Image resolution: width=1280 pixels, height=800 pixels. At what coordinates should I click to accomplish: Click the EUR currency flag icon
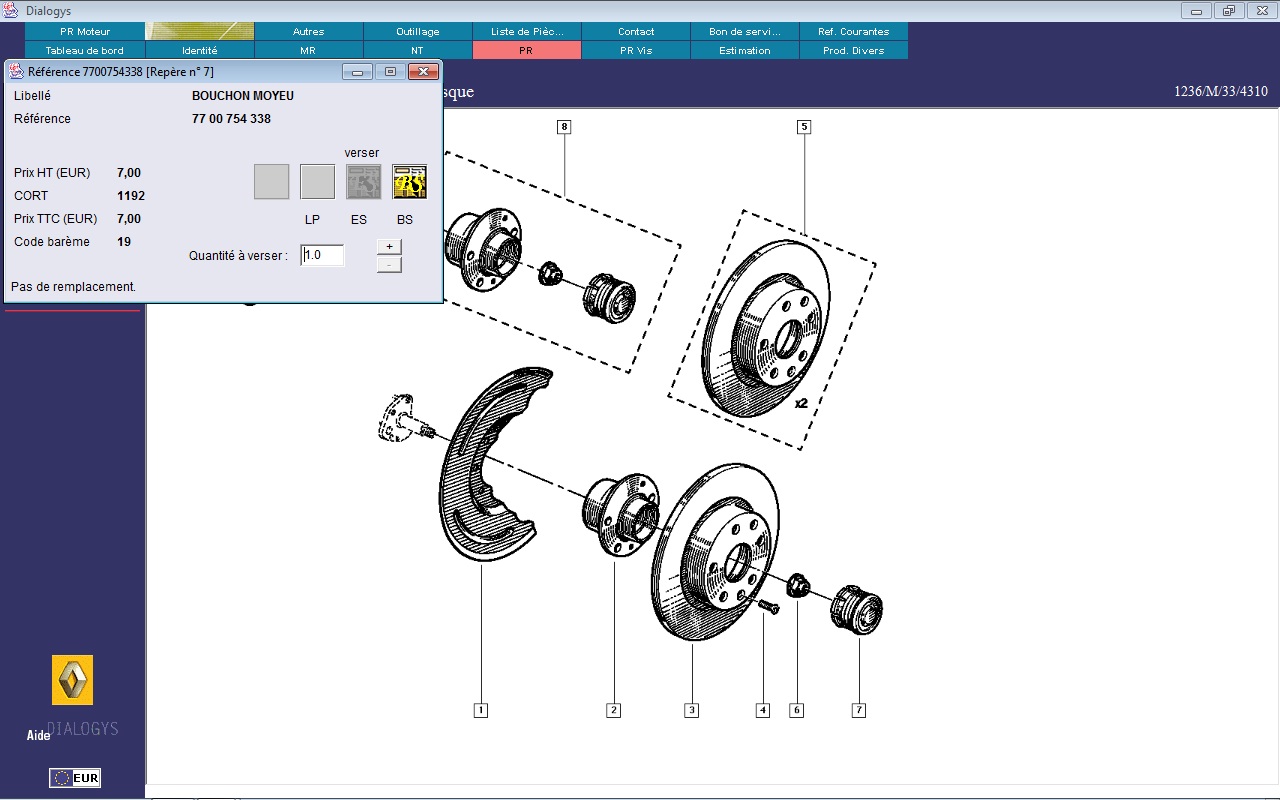pyautogui.click(x=75, y=778)
